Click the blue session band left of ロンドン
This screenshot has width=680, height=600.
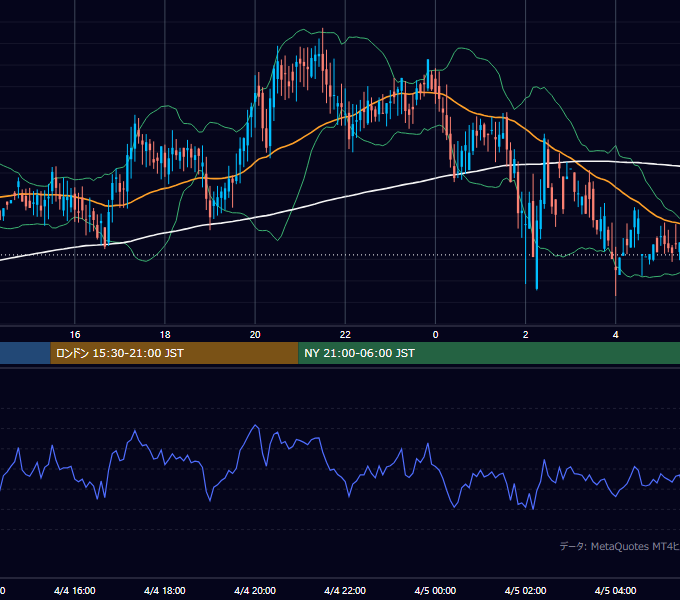[25, 353]
